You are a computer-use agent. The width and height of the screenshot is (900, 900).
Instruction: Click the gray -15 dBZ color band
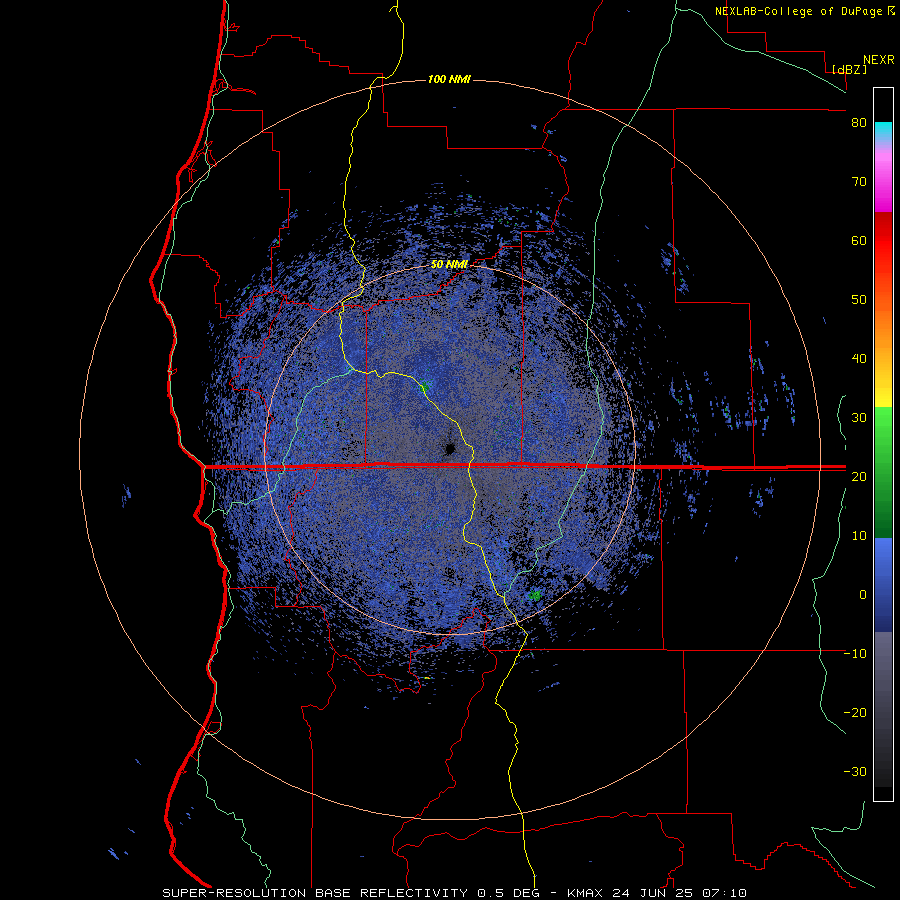click(883, 683)
